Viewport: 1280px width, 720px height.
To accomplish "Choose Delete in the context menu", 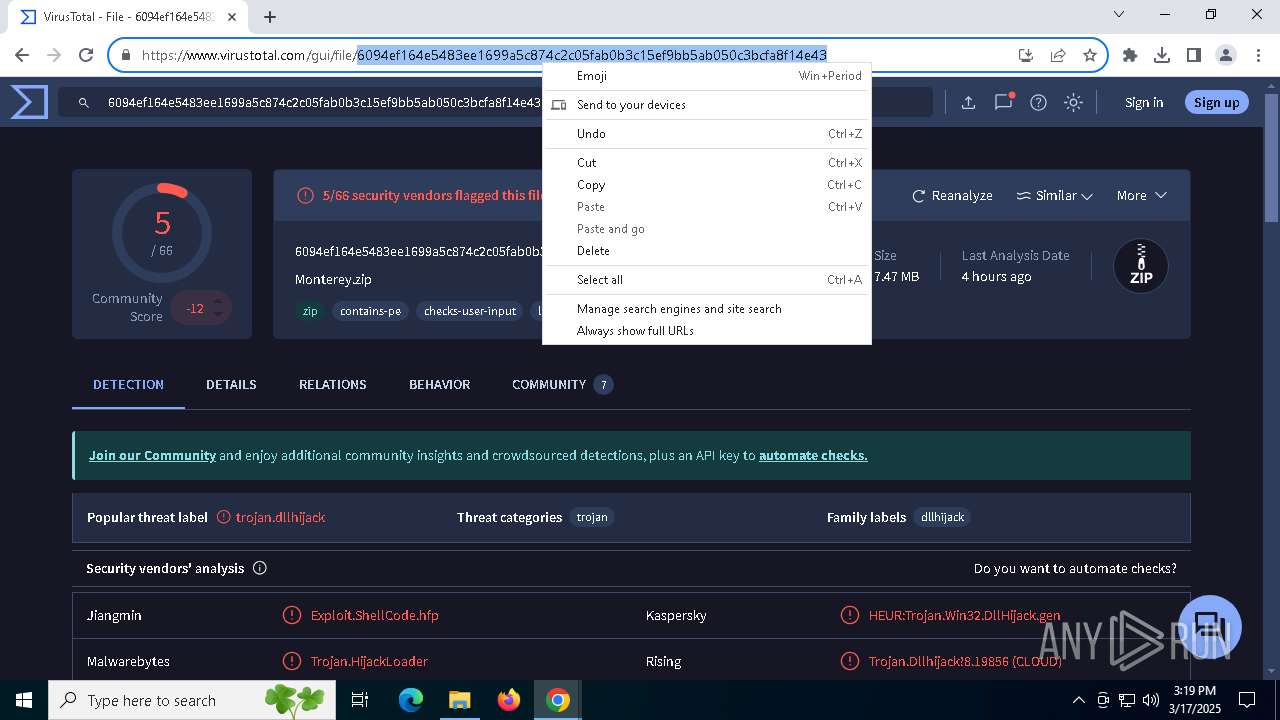I will point(707,250).
